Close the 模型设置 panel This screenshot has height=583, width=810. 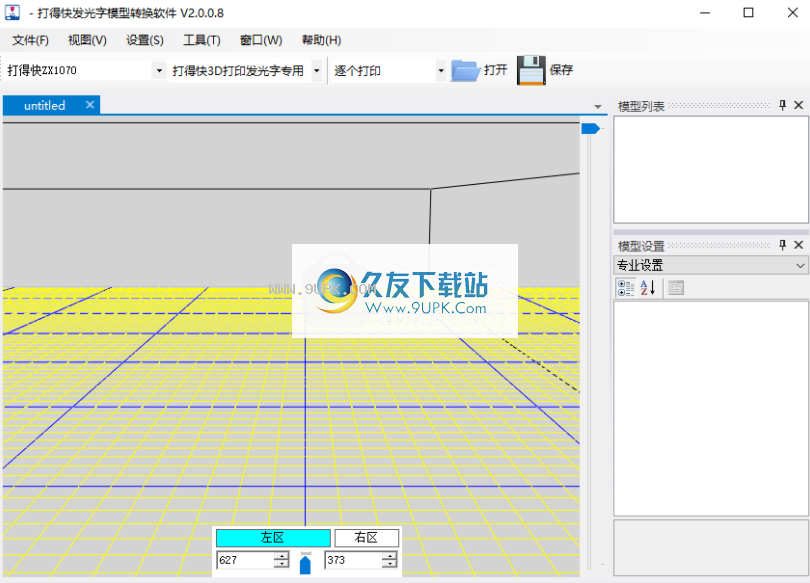tap(799, 245)
